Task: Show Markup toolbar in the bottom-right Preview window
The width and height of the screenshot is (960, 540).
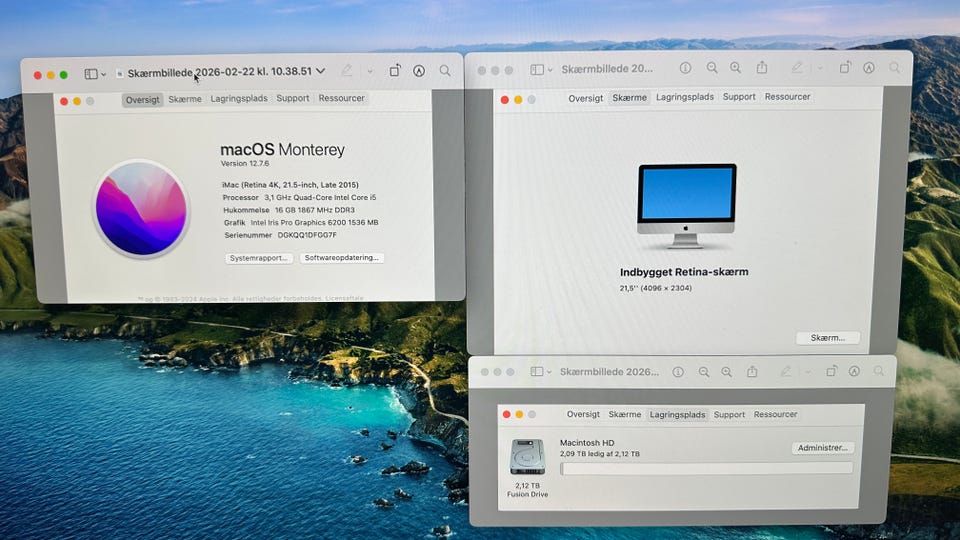Action: 854,371
